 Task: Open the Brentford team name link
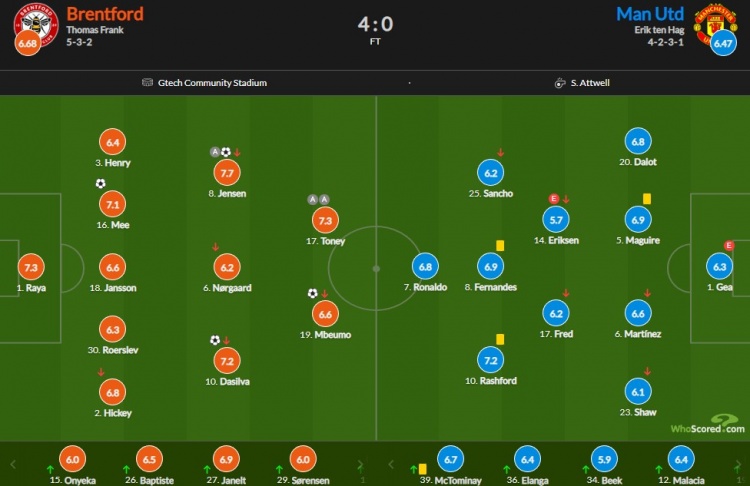(x=105, y=14)
